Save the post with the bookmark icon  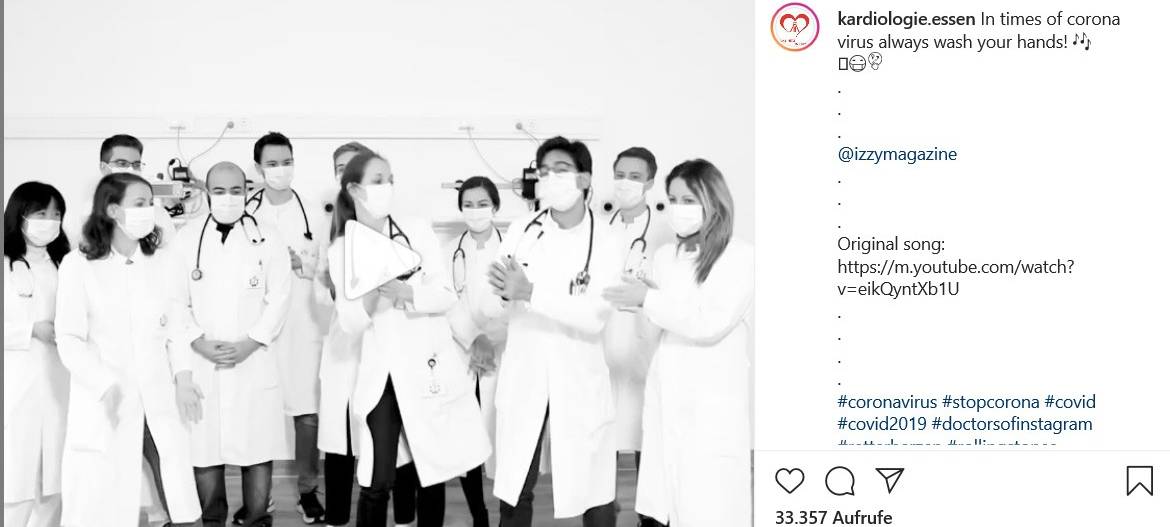[x=1139, y=481]
